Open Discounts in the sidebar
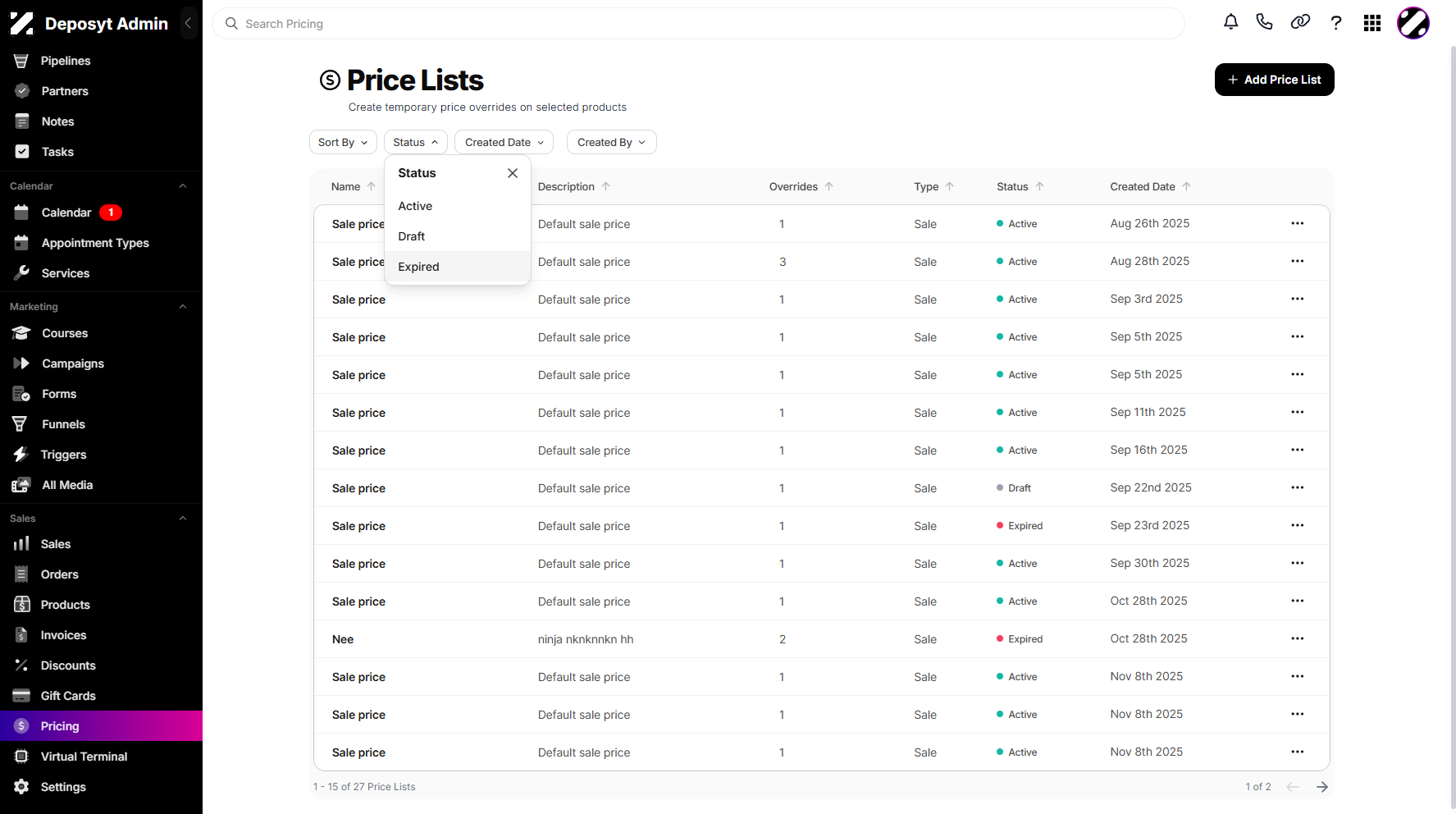The image size is (1456, 814). pyautogui.click(x=101, y=665)
